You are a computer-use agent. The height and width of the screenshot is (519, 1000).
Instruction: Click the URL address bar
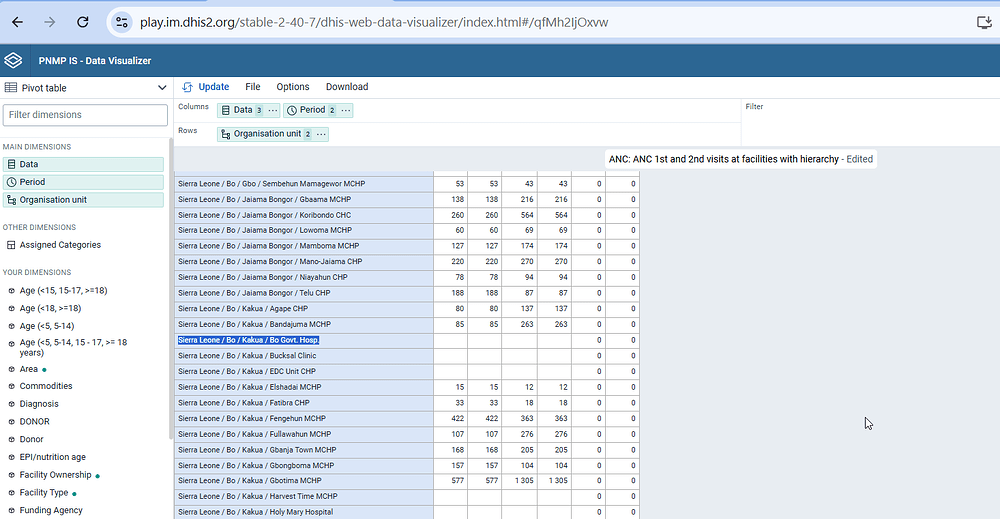[374, 22]
